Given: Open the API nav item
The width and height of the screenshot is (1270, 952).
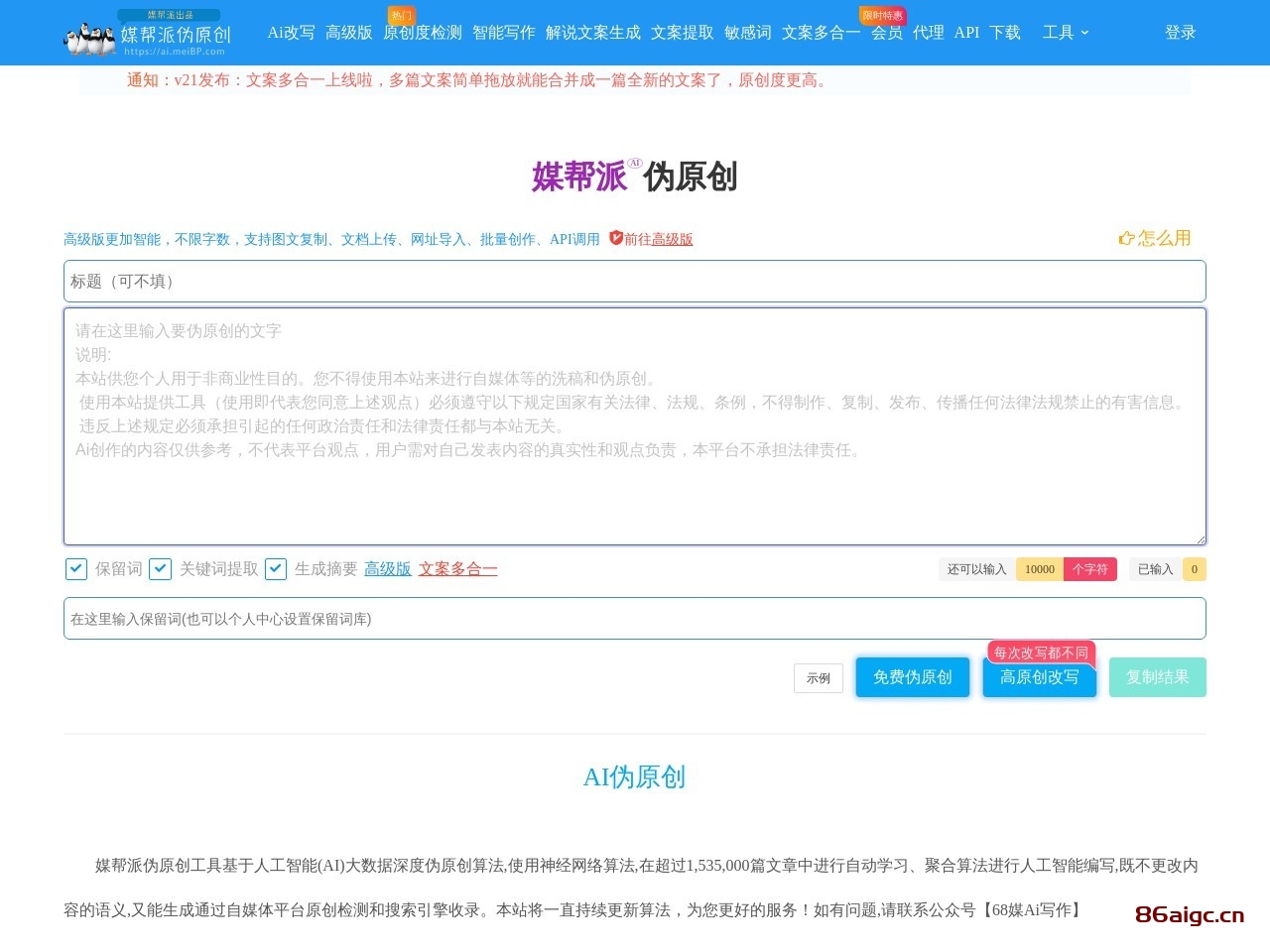Looking at the screenshot, I should pyautogui.click(x=966, y=33).
